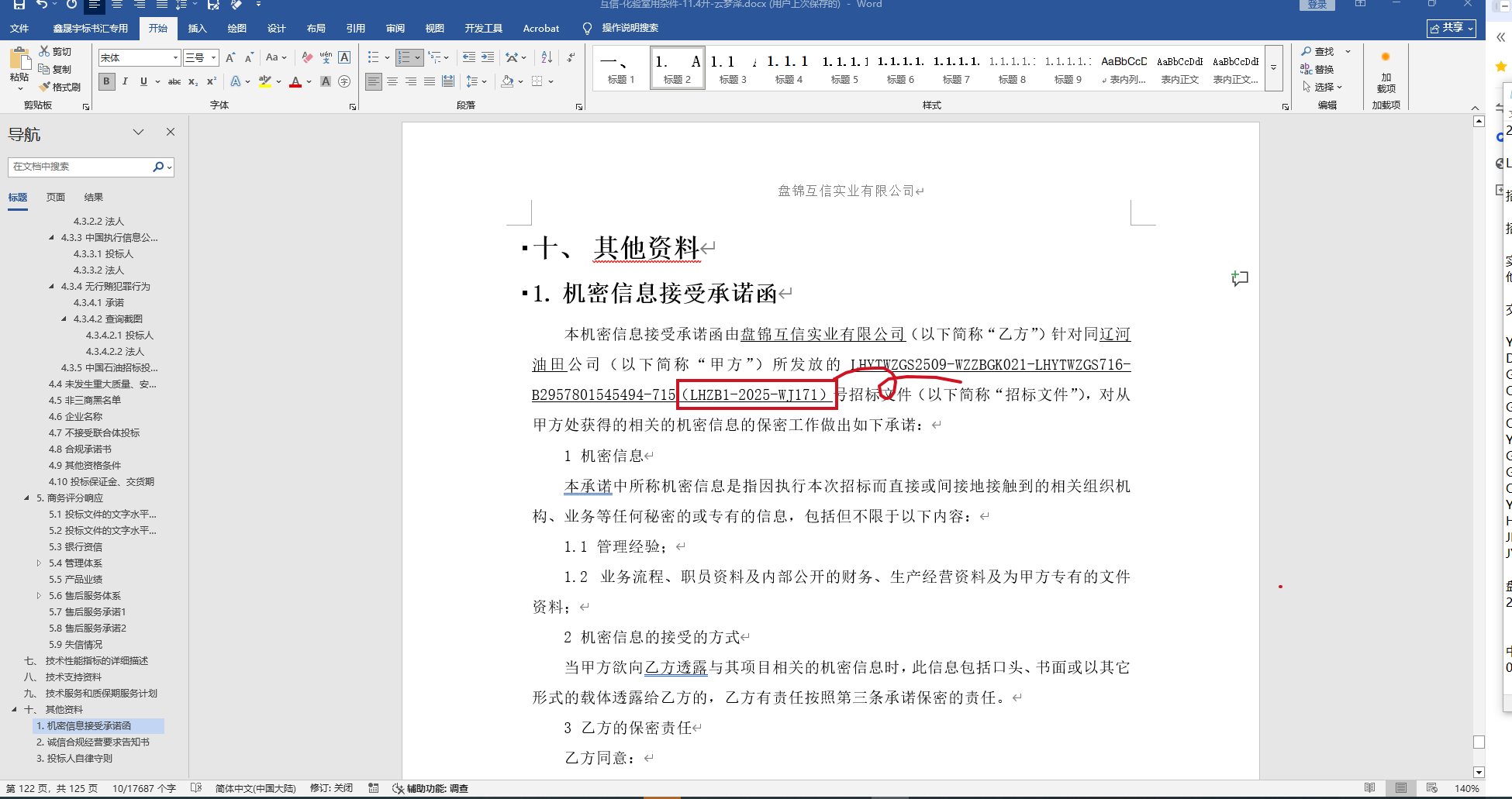Apply red font color
1512x799 pixels.
coord(295,81)
